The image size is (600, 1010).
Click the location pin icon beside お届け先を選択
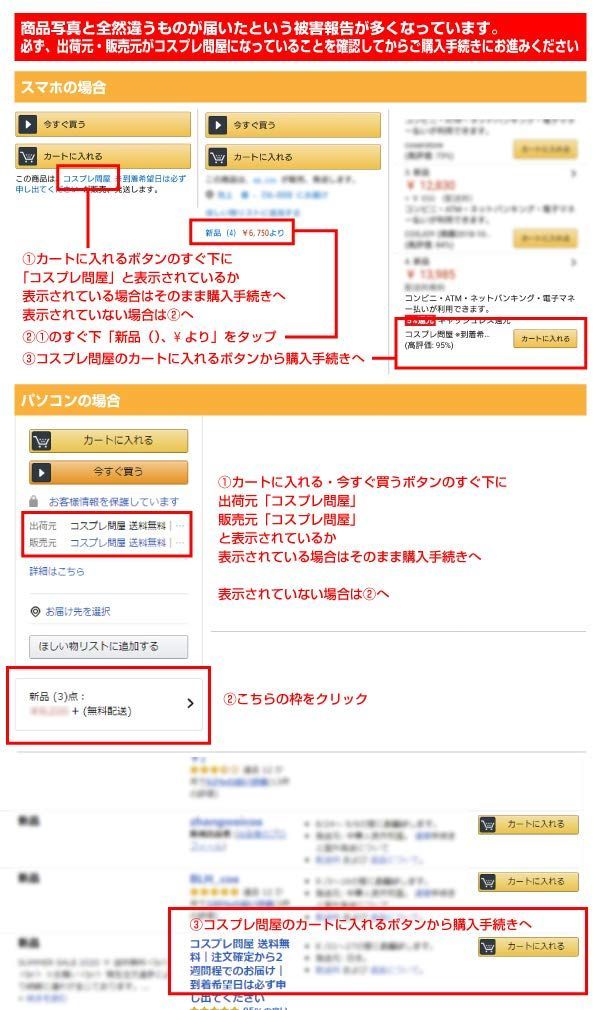point(35,611)
